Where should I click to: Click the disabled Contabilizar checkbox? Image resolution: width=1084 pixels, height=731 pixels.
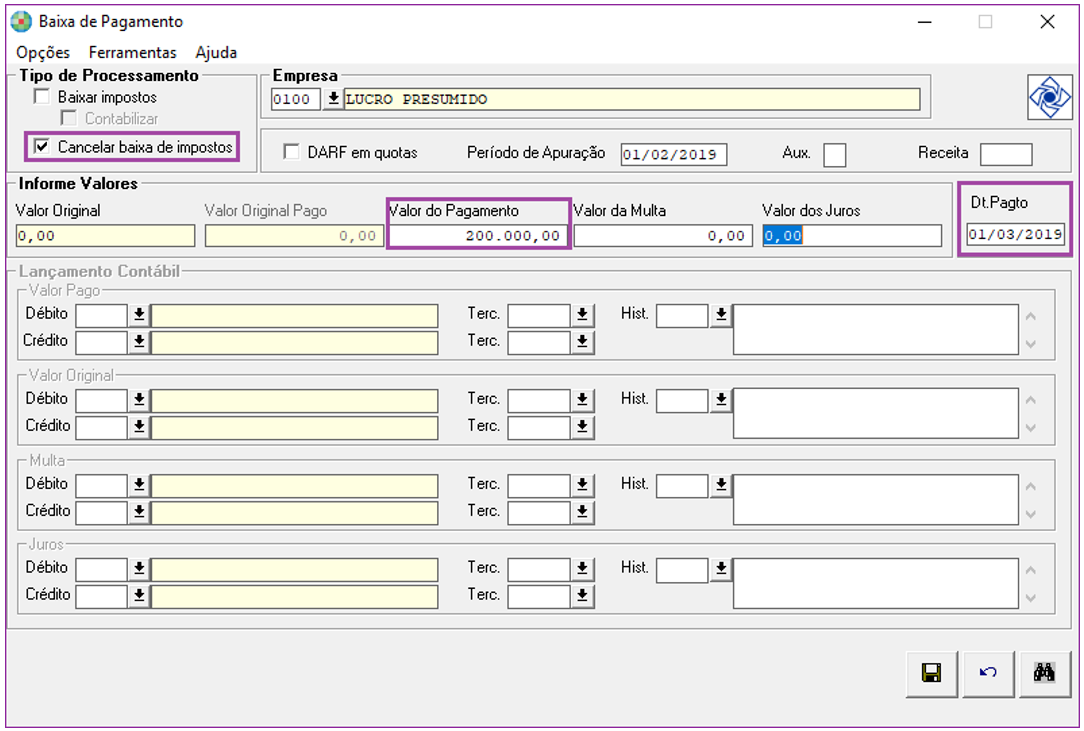pyautogui.click(x=68, y=118)
